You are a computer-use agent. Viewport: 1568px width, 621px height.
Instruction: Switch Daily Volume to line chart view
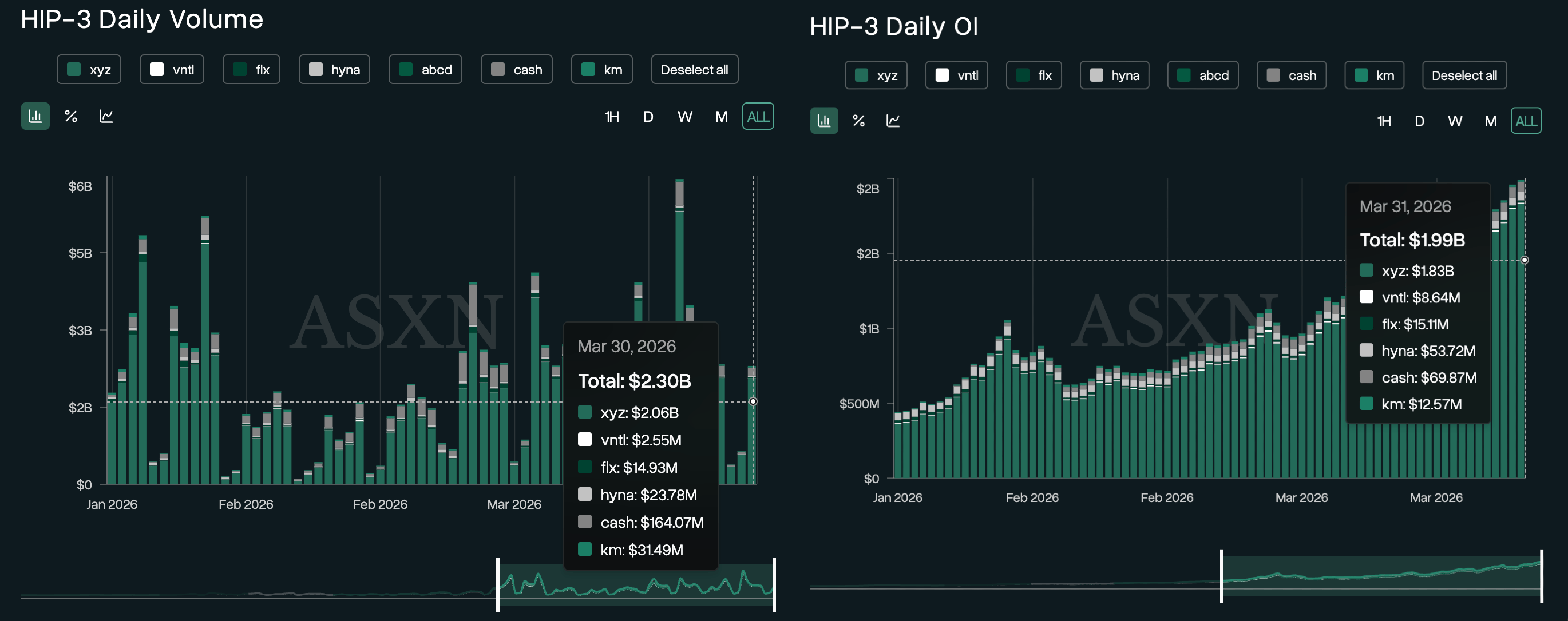106,116
